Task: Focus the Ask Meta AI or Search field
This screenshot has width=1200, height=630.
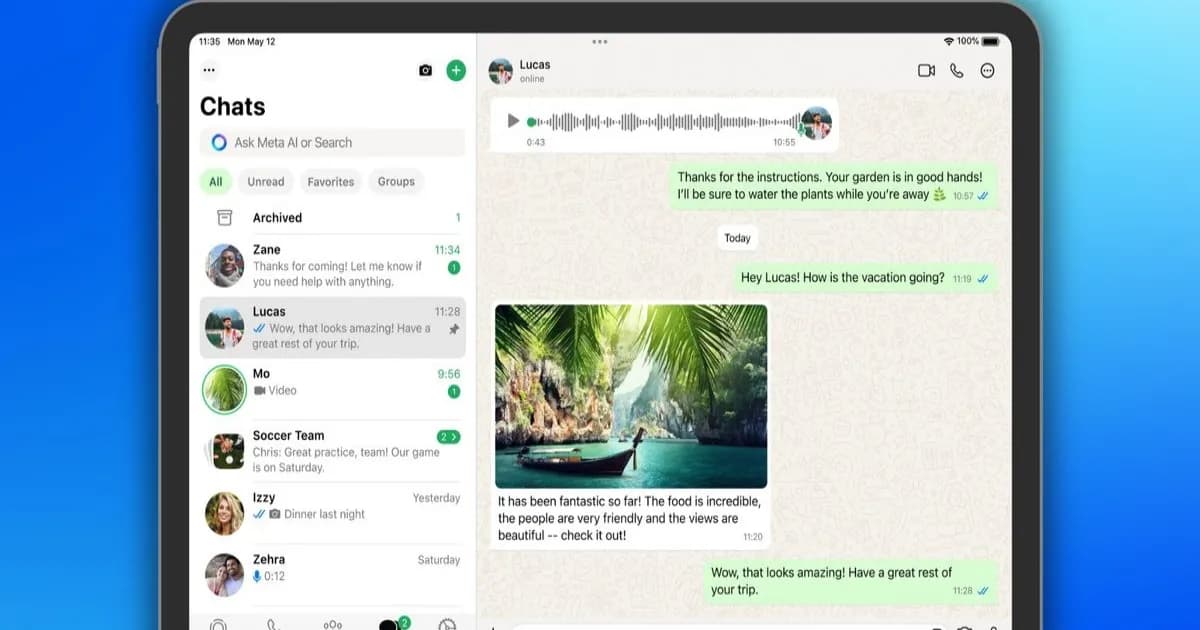Action: [x=333, y=143]
